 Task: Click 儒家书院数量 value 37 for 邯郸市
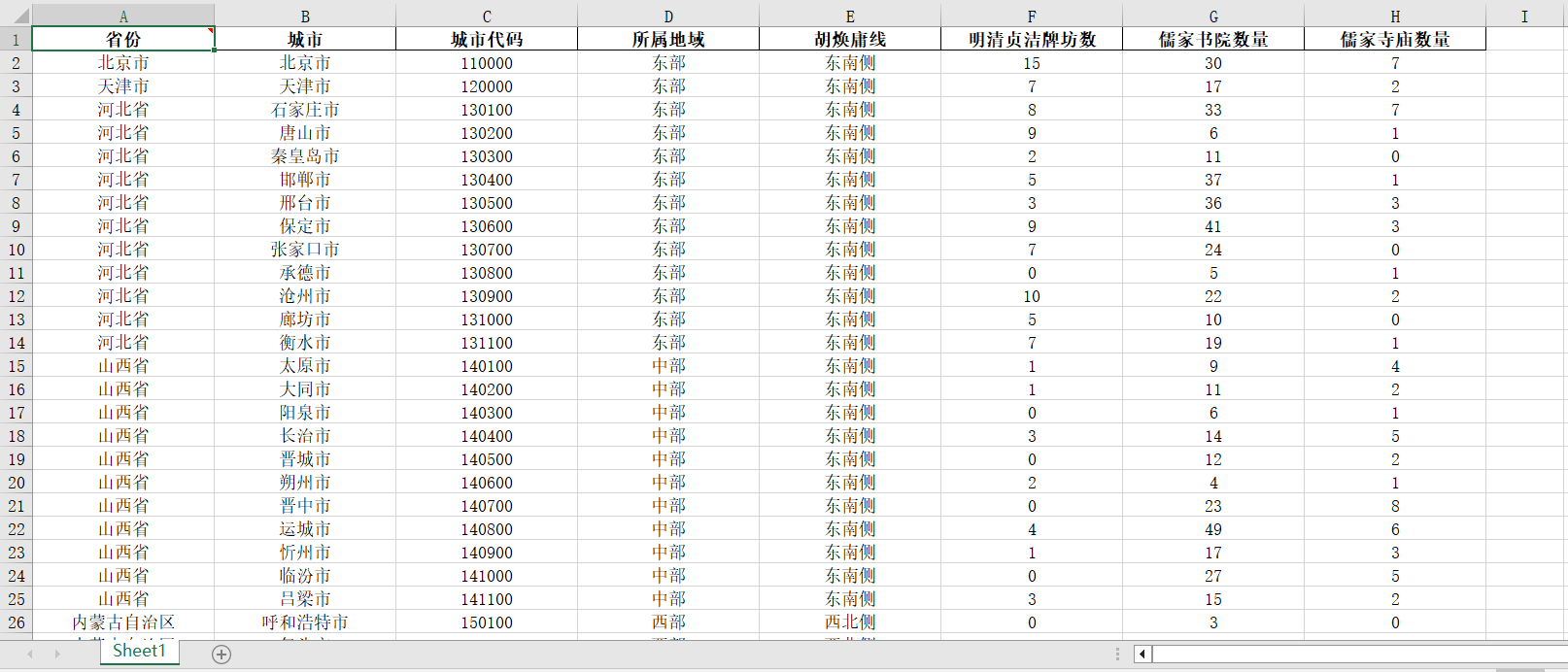pos(1213,180)
